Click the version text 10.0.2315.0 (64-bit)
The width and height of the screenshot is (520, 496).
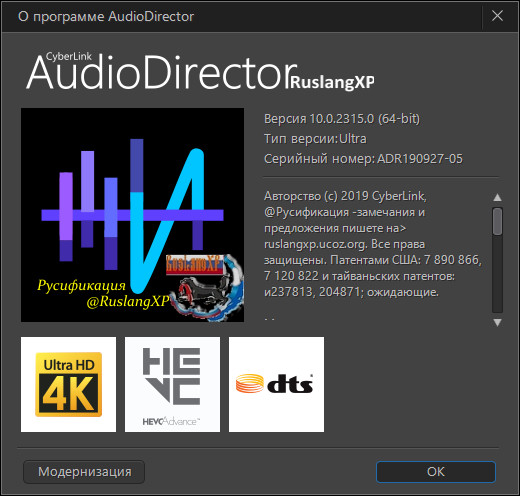coord(365,119)
